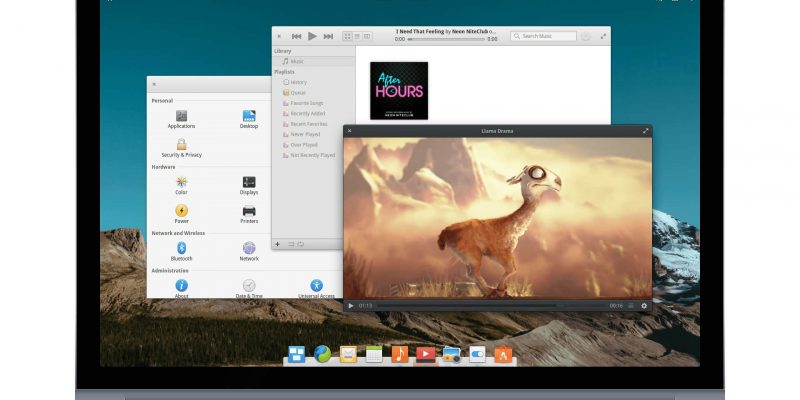Open Security & Privacy settings
Viewport: 800px width, 400px height.
pyautogui.click(x=181, y=148)
